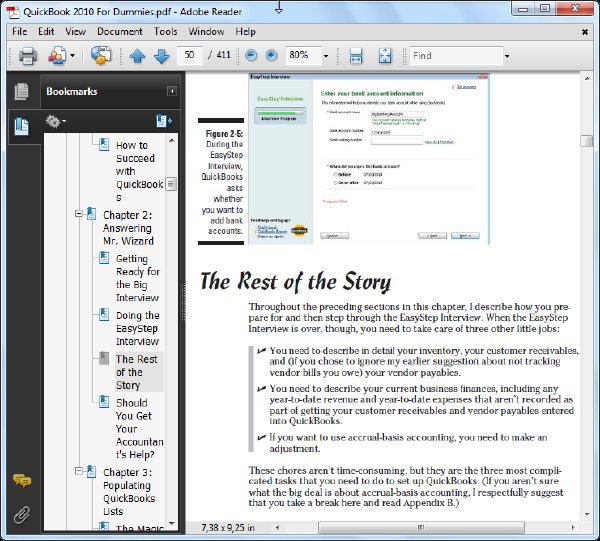Click the page number field showing 50

click(x=189, y=55)
